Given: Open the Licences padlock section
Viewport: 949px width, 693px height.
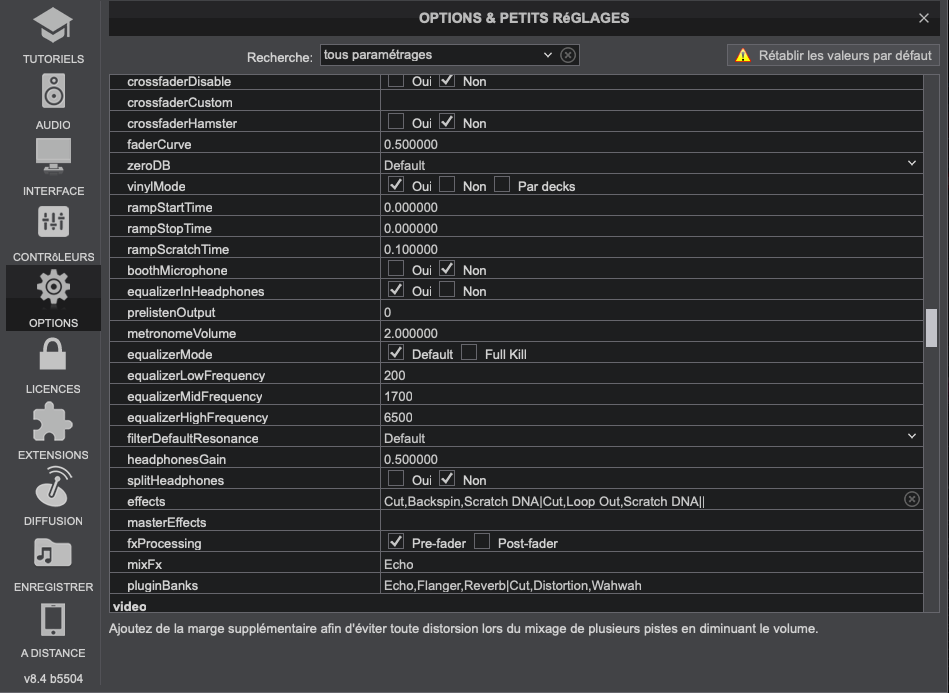Looking at the screenshot, I should [53, 361].
